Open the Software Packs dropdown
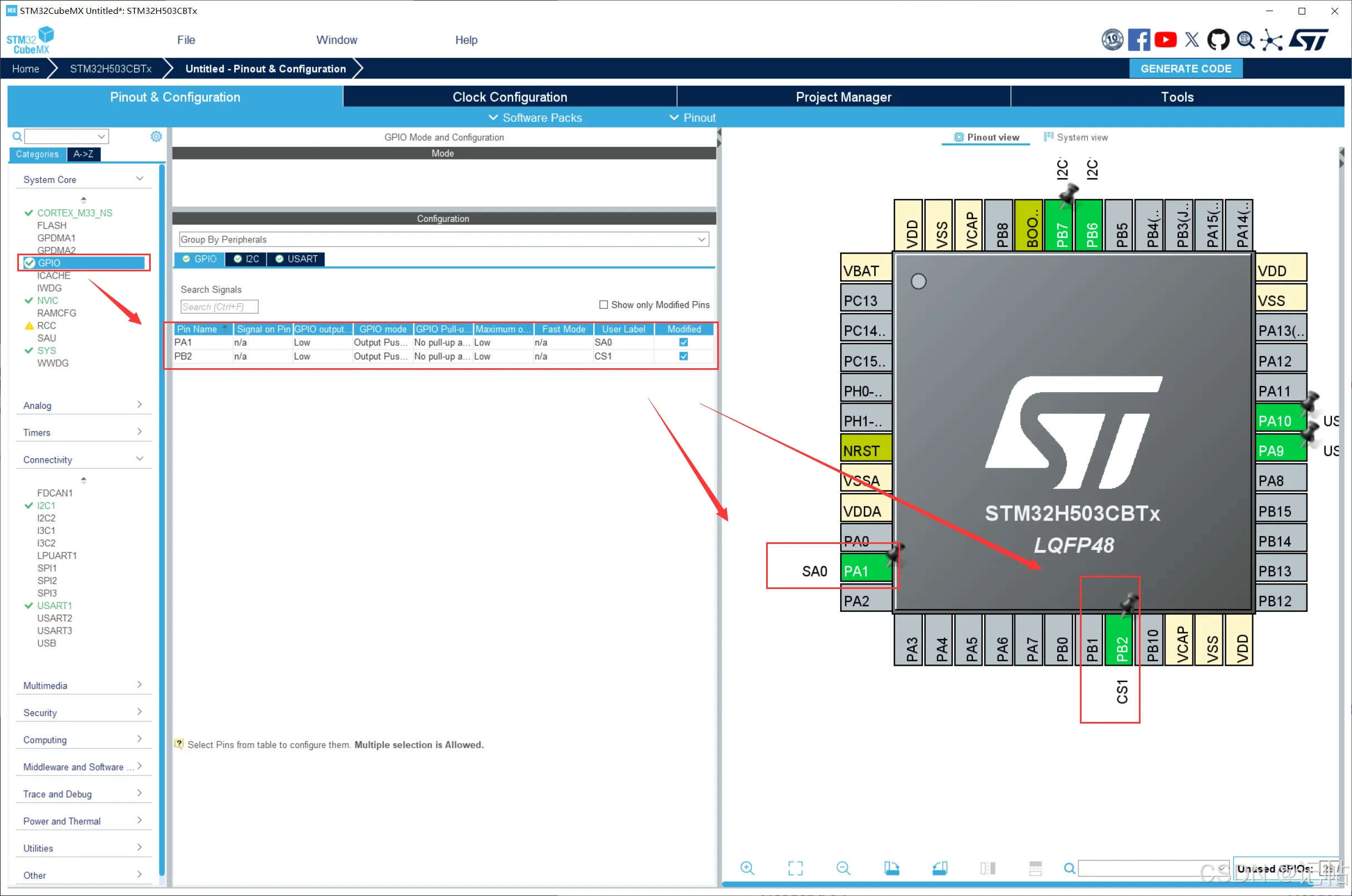This screenshot has height=896, width=1352. point(535,118)
